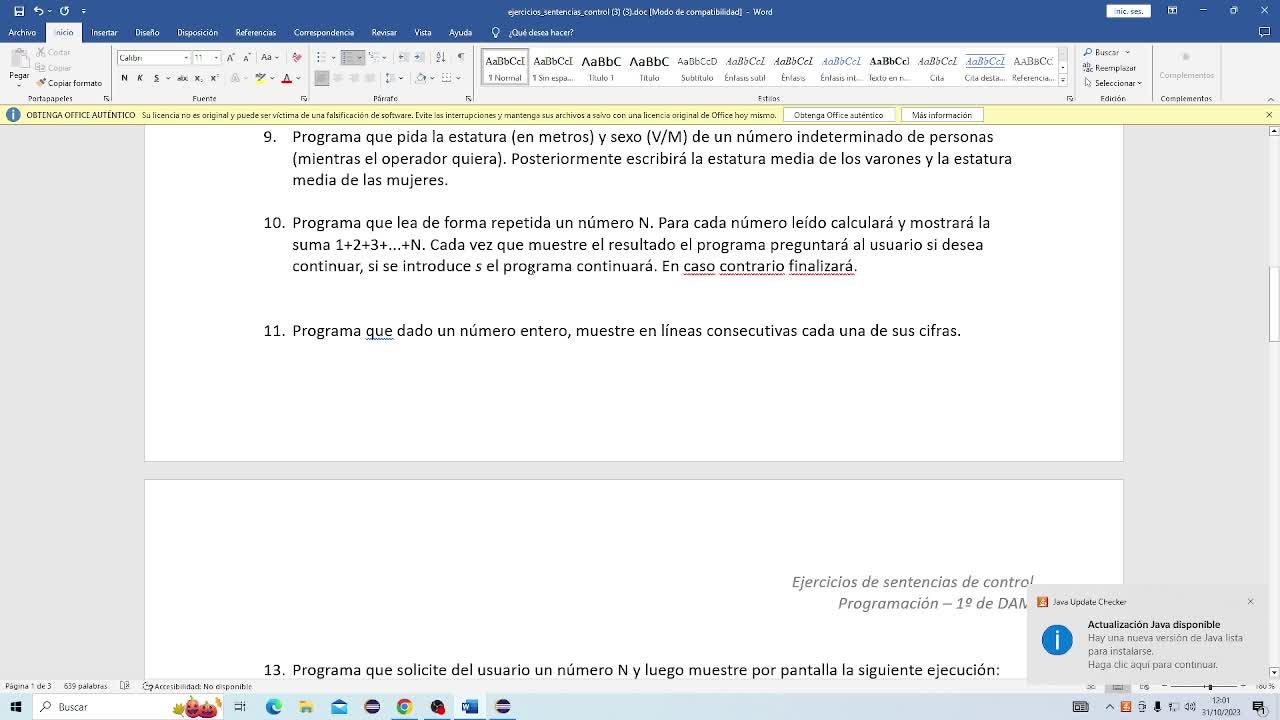The height and width of the screenshot is (720, 1280).
Task: Insert a bulleted list
Action: [320, 57]
